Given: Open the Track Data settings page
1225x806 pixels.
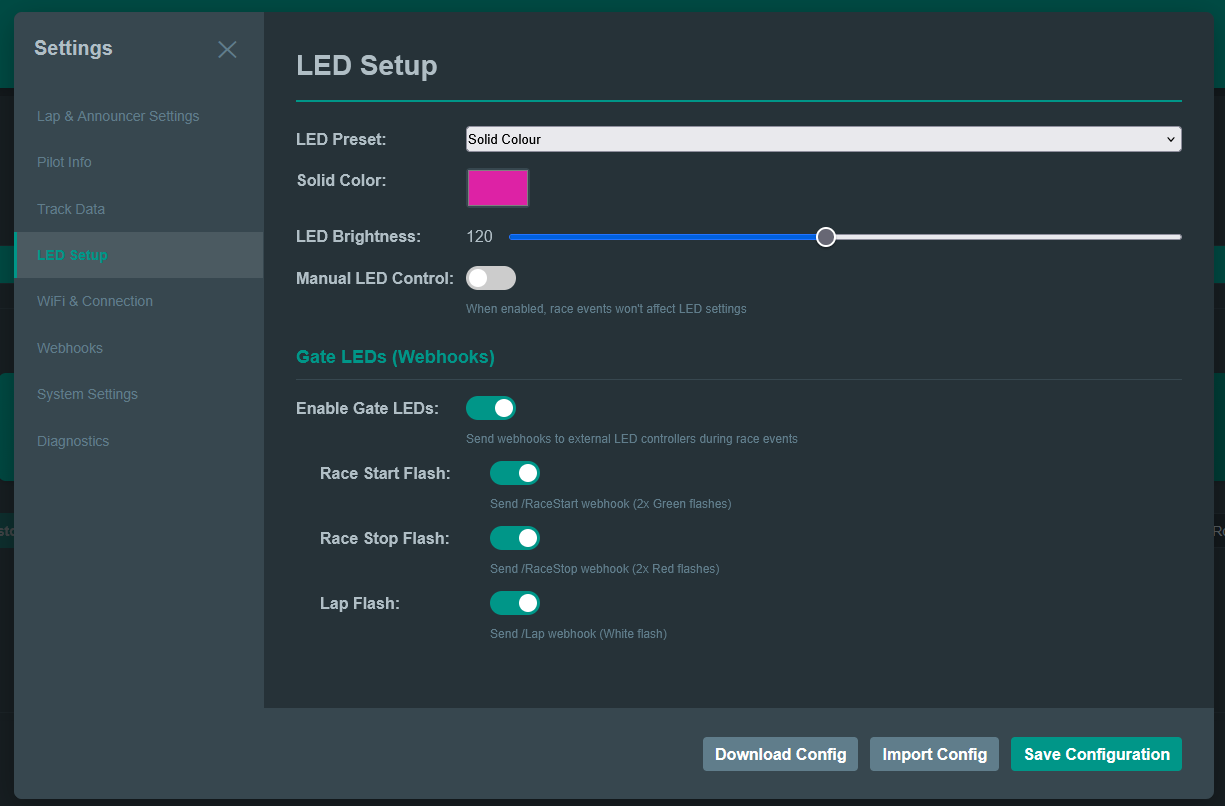Looking at the screenshot, I should [x=71, y=209].
